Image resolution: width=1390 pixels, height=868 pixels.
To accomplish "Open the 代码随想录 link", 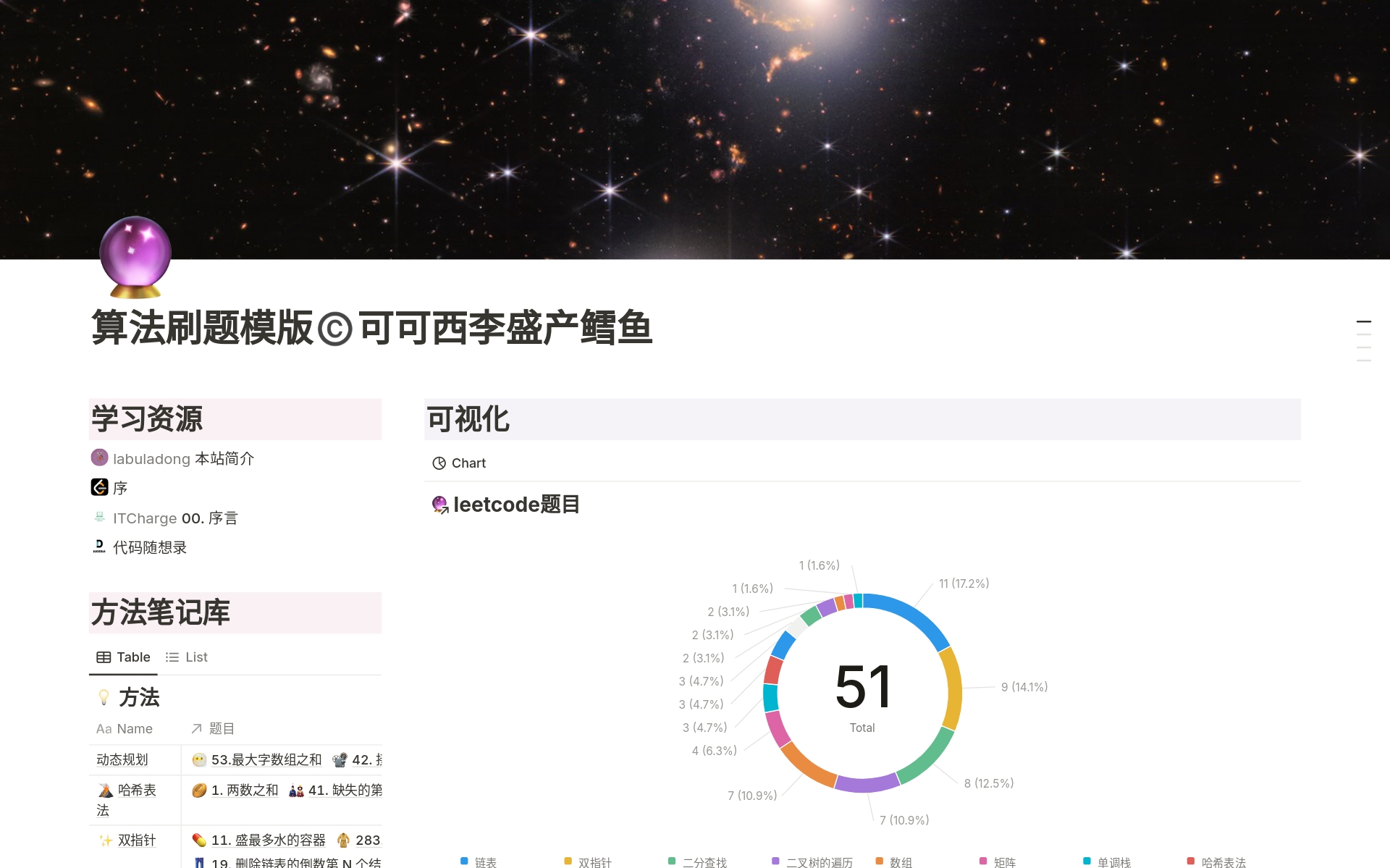I will pyautogui.click(x=149, y=548).
